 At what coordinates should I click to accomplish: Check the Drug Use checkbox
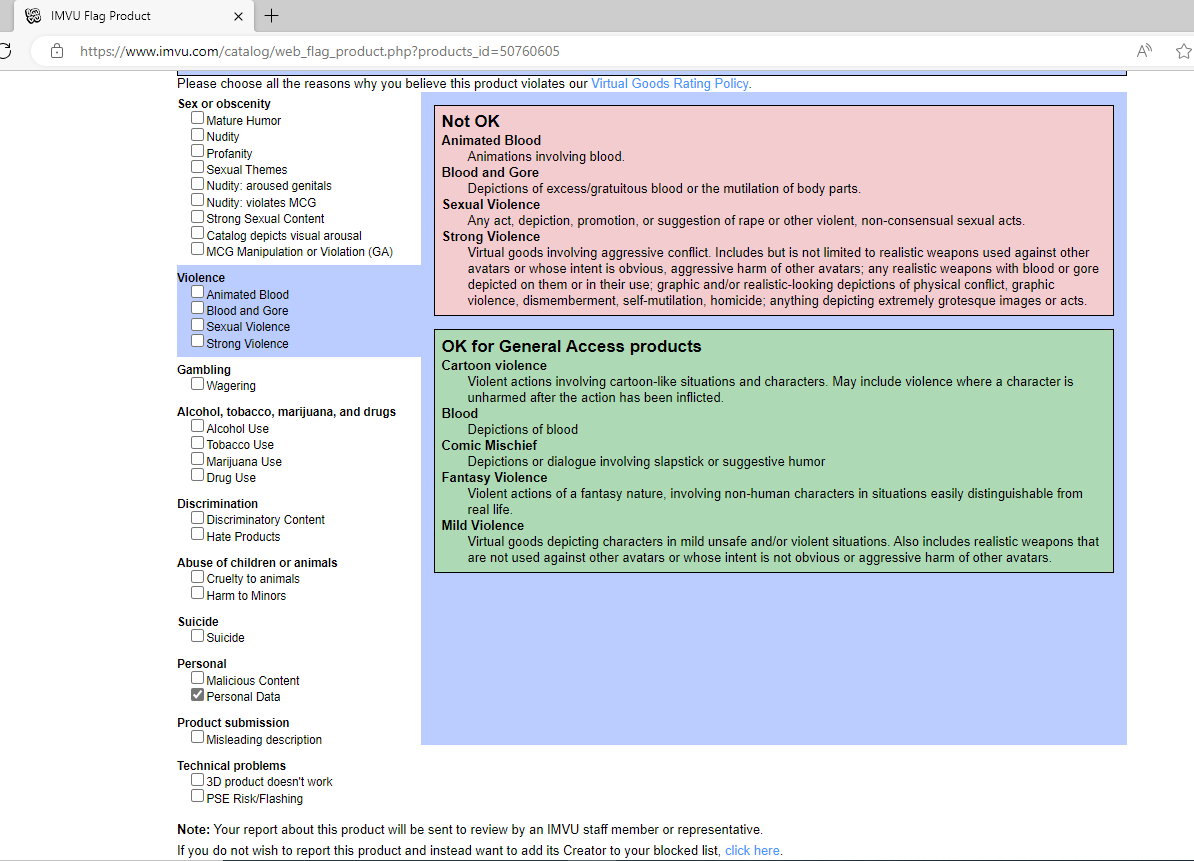(197, 475)
